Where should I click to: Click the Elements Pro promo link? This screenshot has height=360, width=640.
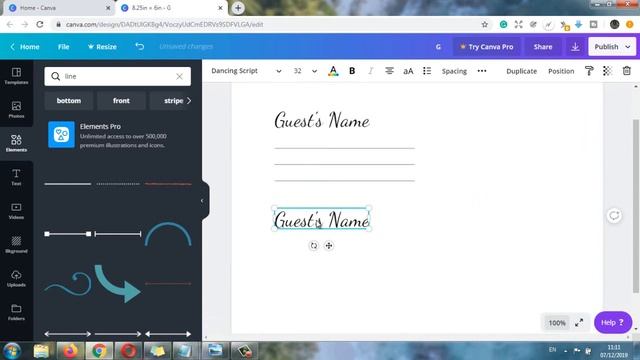click(x=118, y=135)
